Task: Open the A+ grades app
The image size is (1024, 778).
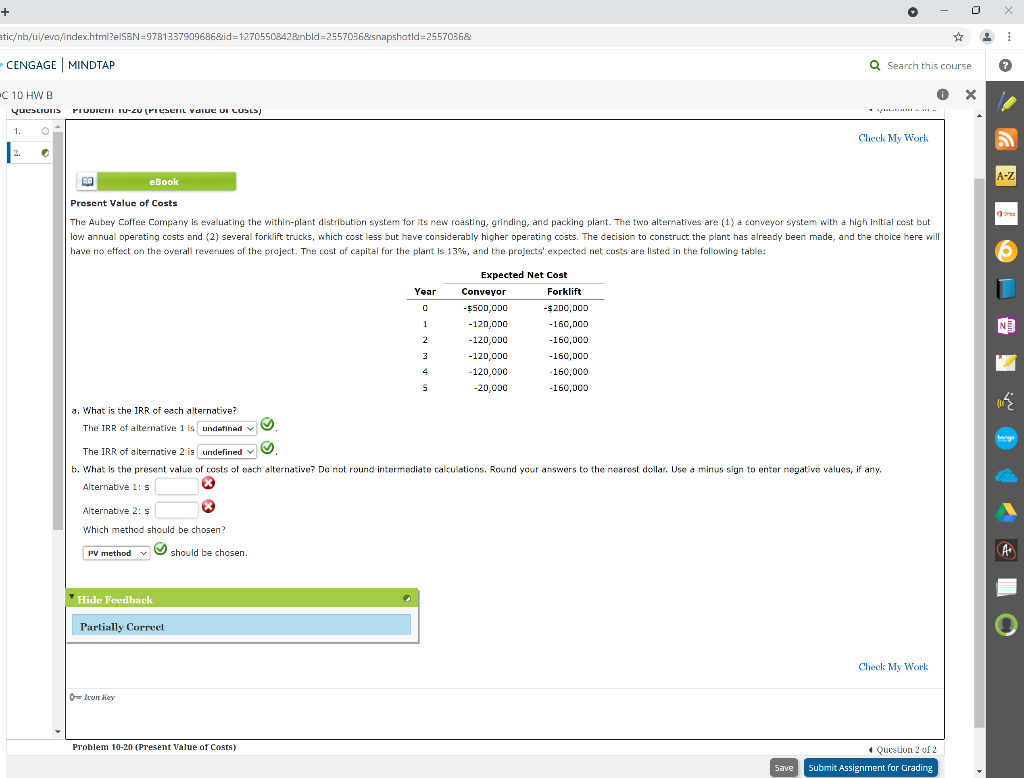Action: point(1006,550)
